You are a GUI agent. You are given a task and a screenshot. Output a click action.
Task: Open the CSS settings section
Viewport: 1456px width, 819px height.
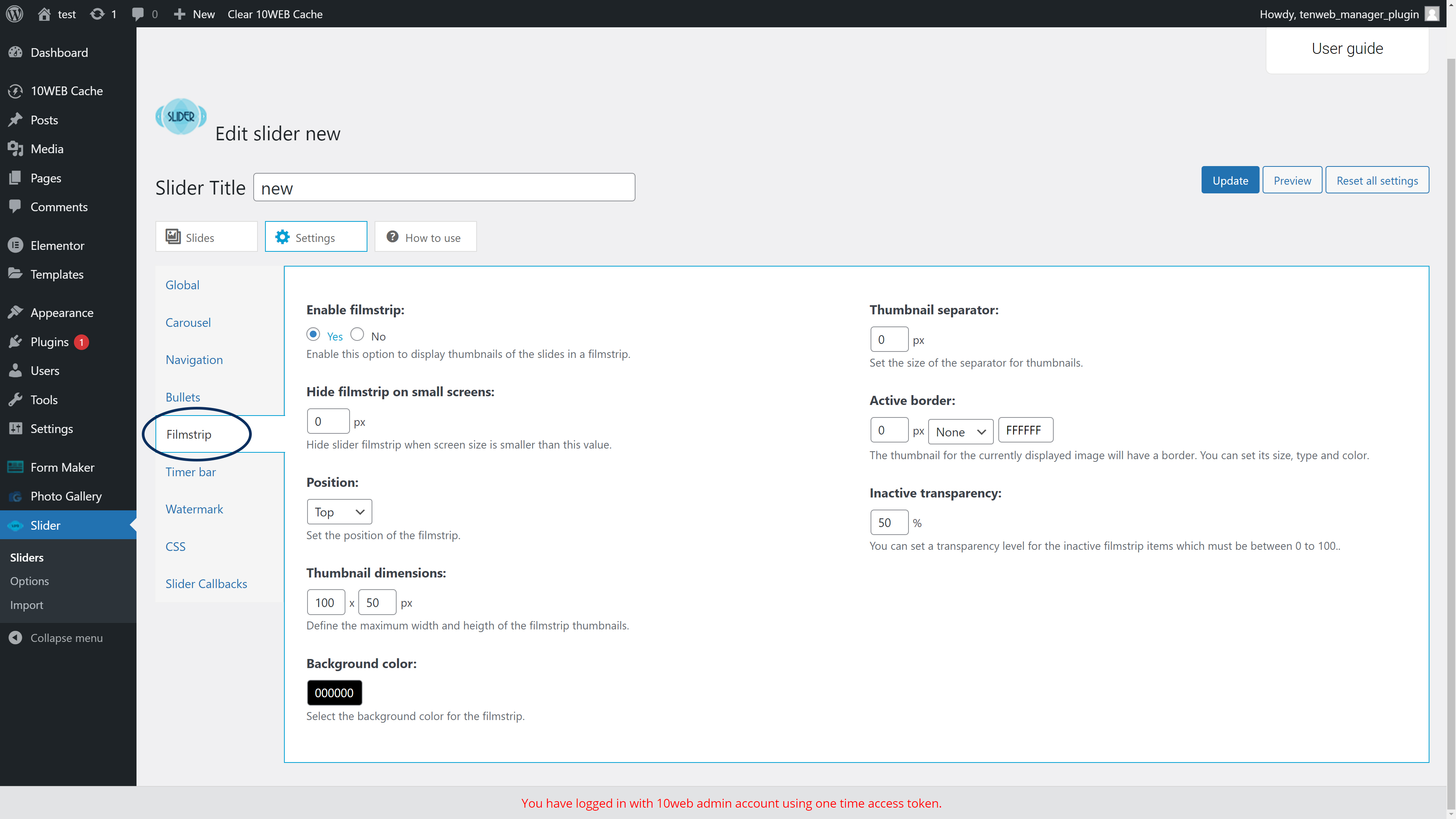(176, 546)
